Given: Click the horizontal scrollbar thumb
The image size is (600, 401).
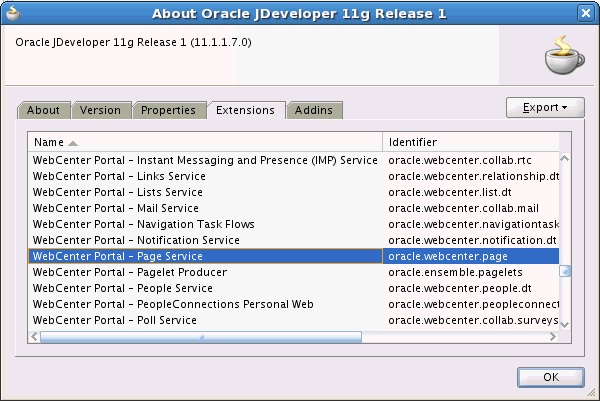Looking at the screenshot, I should point(201,337).
